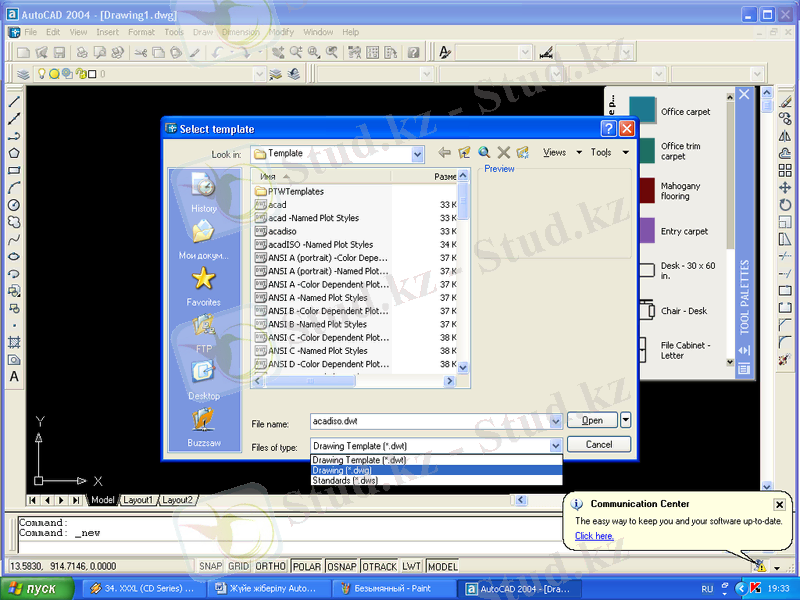
Task: Click the Desktop shortcut in sidebar
Action: pos(203,375)
